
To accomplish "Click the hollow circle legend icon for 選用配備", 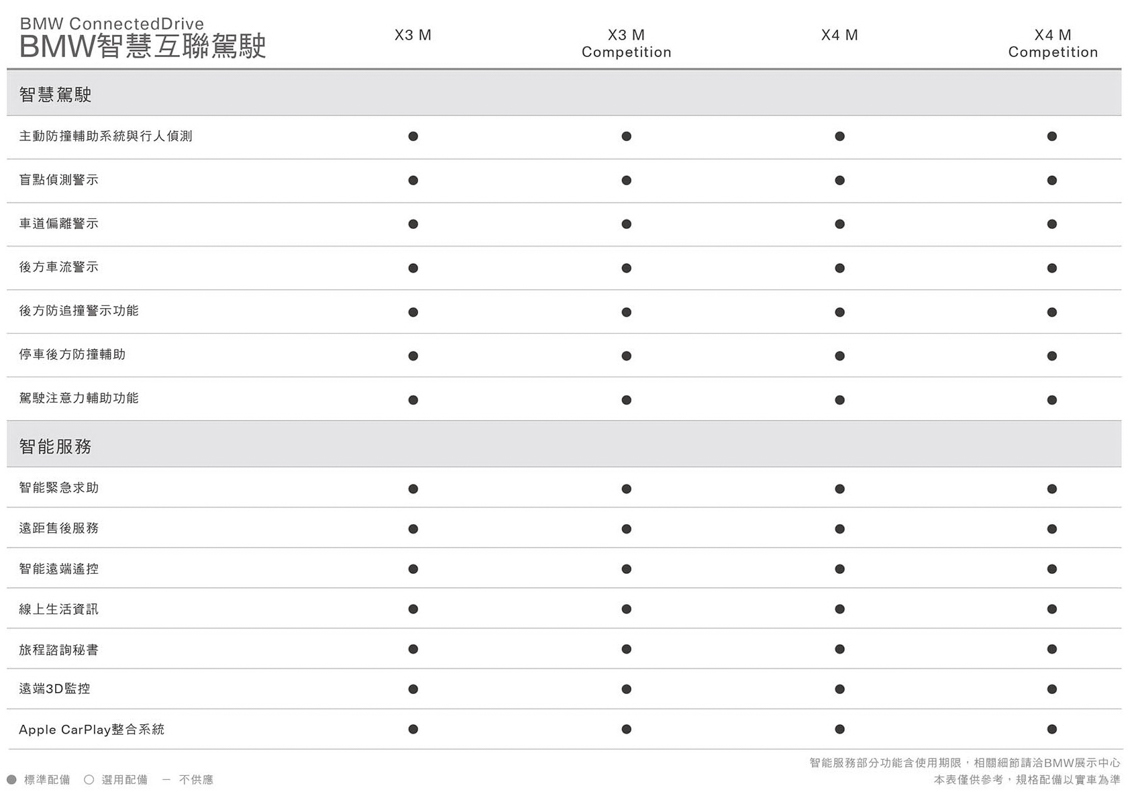I will (x=89, y=780).
